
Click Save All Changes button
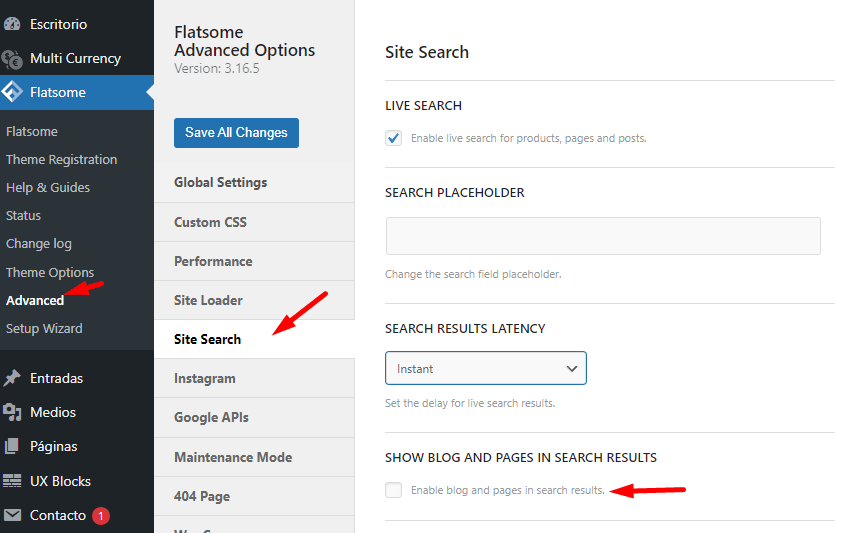236,133
